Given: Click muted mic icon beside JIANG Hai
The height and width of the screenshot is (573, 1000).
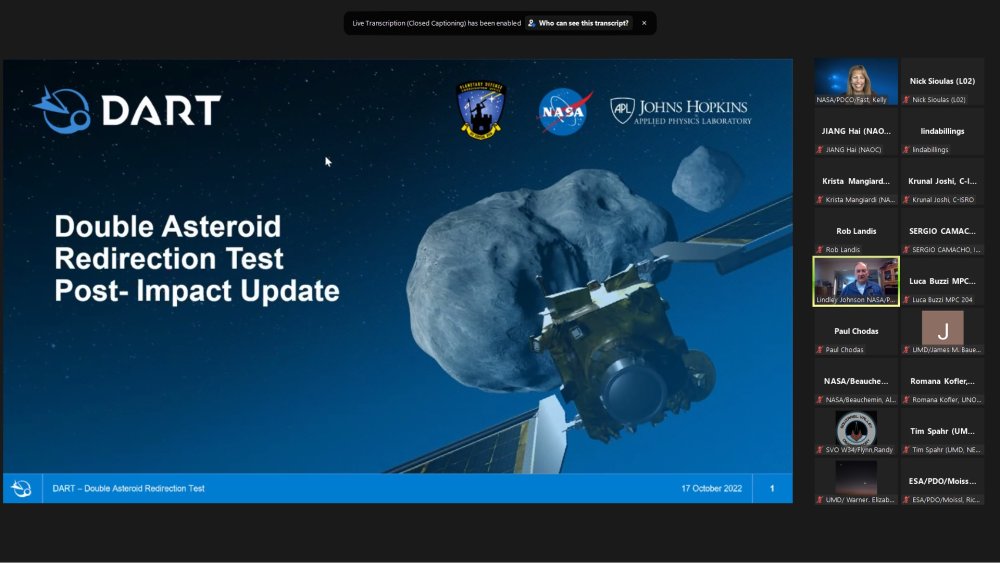Looking at the screenshot, I should (820, 150).
